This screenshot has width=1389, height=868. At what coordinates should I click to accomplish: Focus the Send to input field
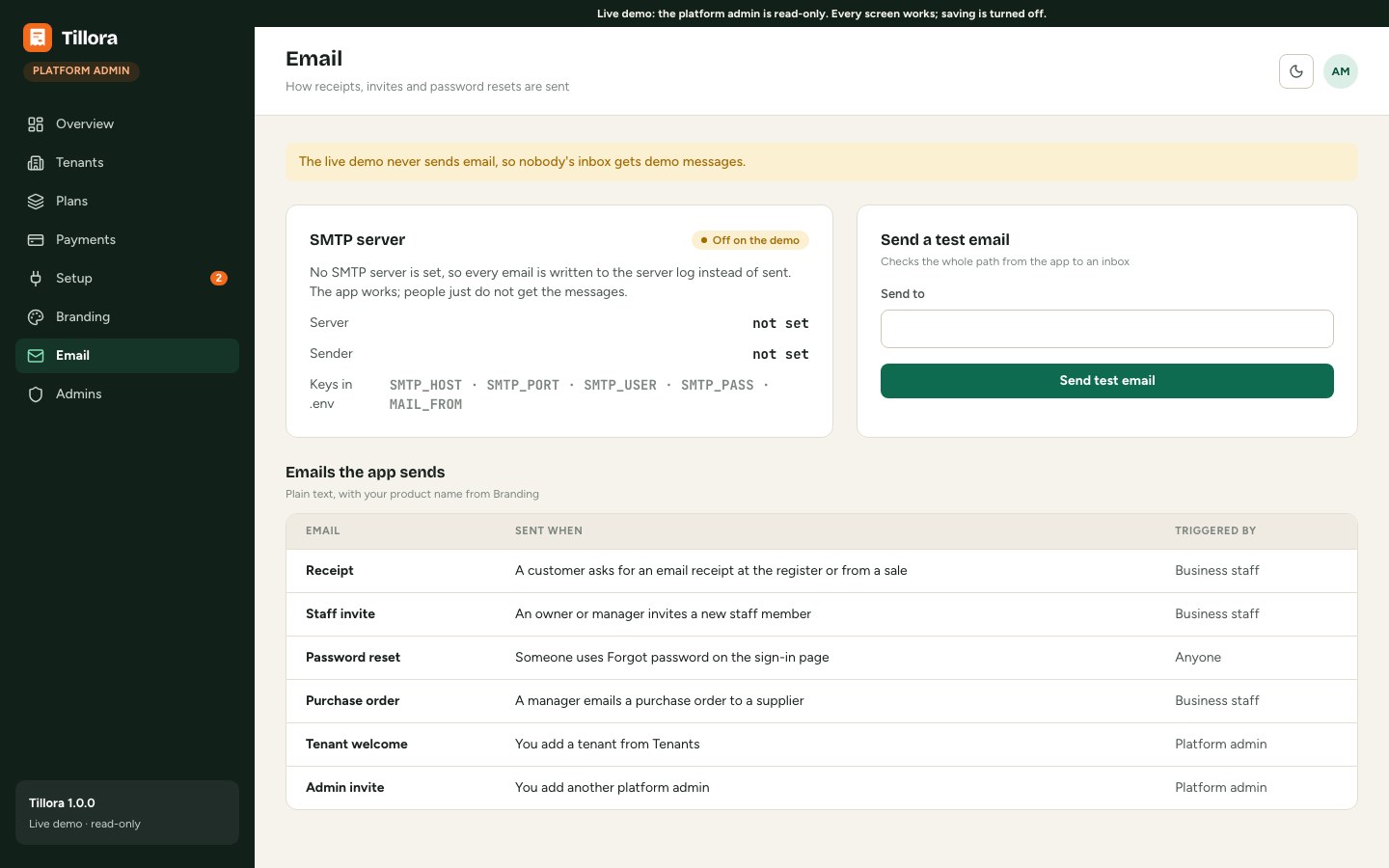coord(1107,329)
